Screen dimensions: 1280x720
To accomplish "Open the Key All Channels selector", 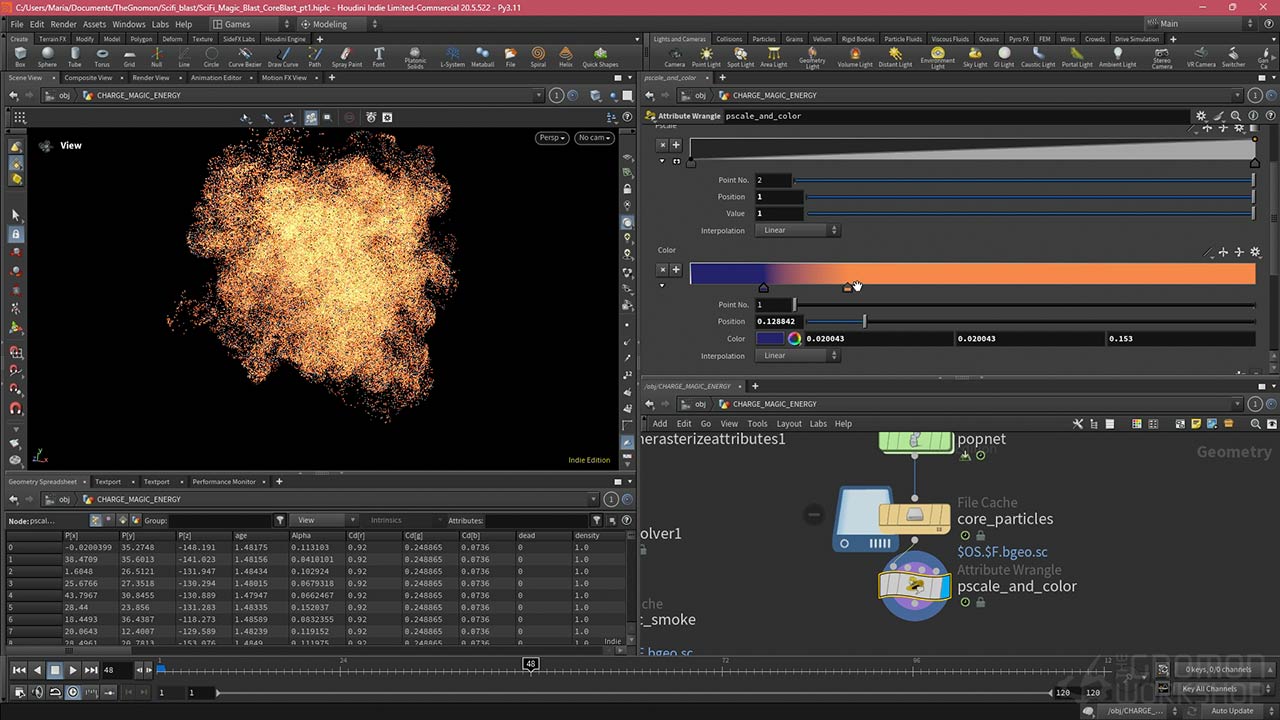I will [x=1213, y=689].
